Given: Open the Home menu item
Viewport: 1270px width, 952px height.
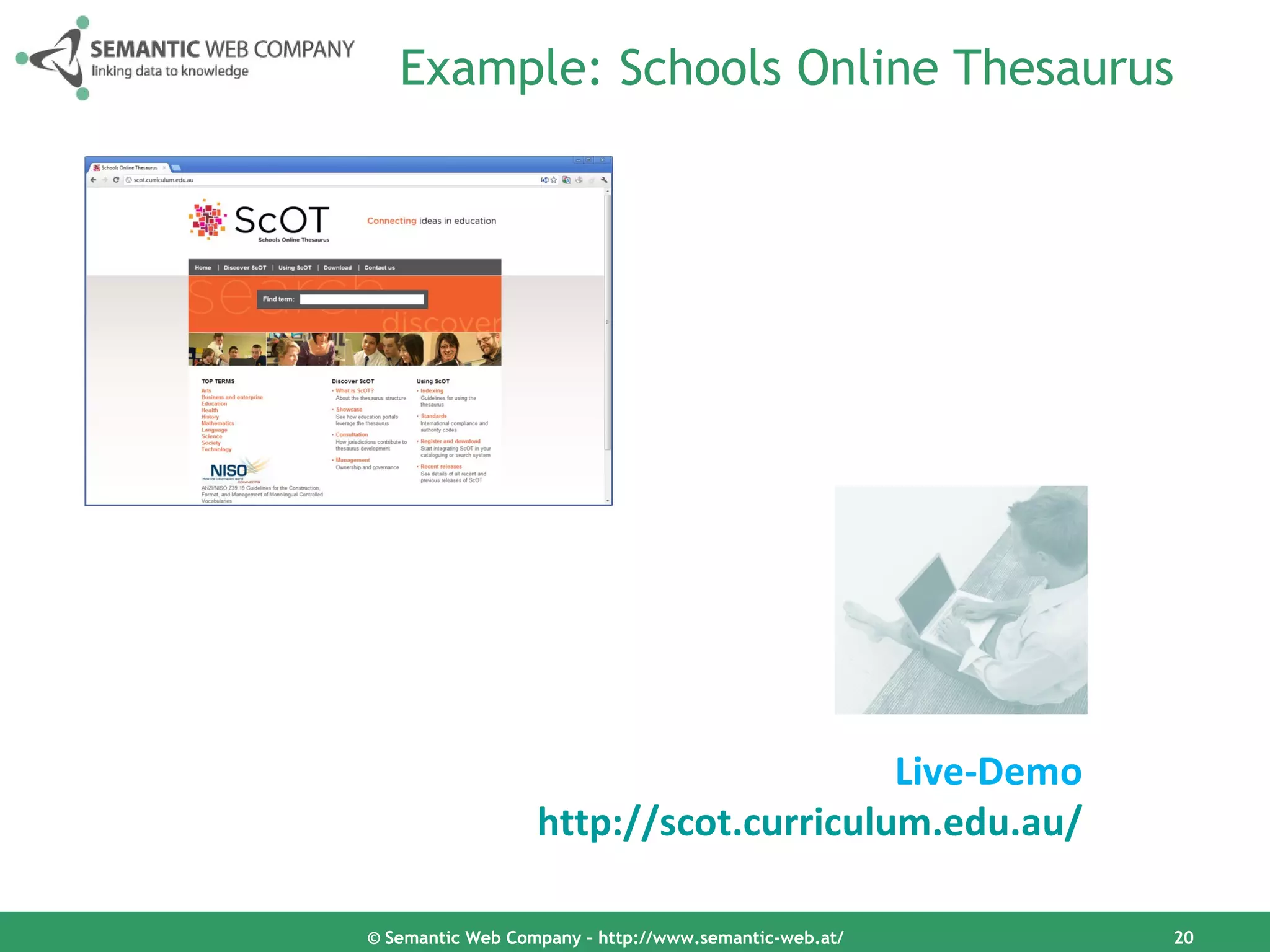Looking at the screenshot, I should (x=203, y=268).
